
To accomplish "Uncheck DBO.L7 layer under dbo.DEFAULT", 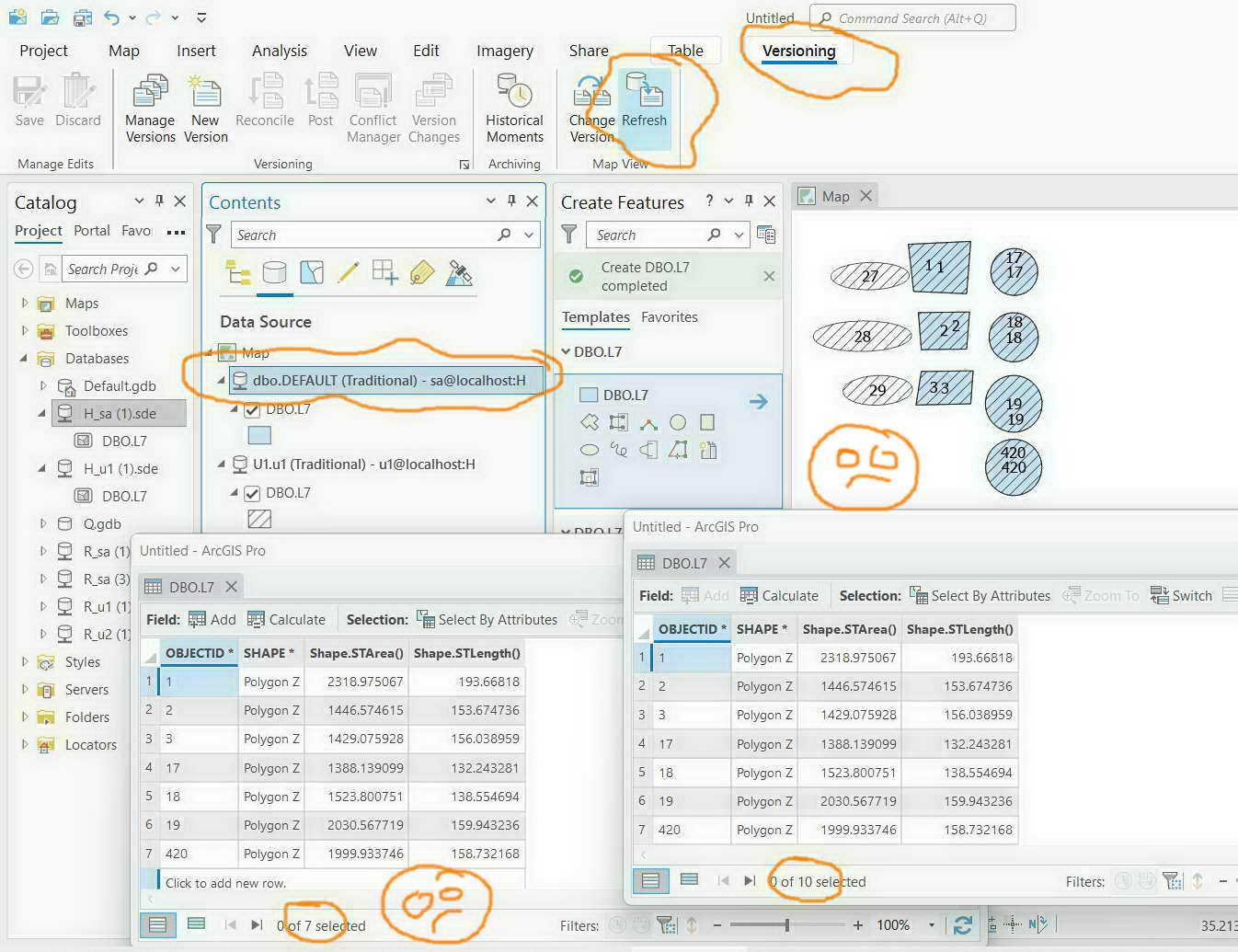I will click(252, 409).
